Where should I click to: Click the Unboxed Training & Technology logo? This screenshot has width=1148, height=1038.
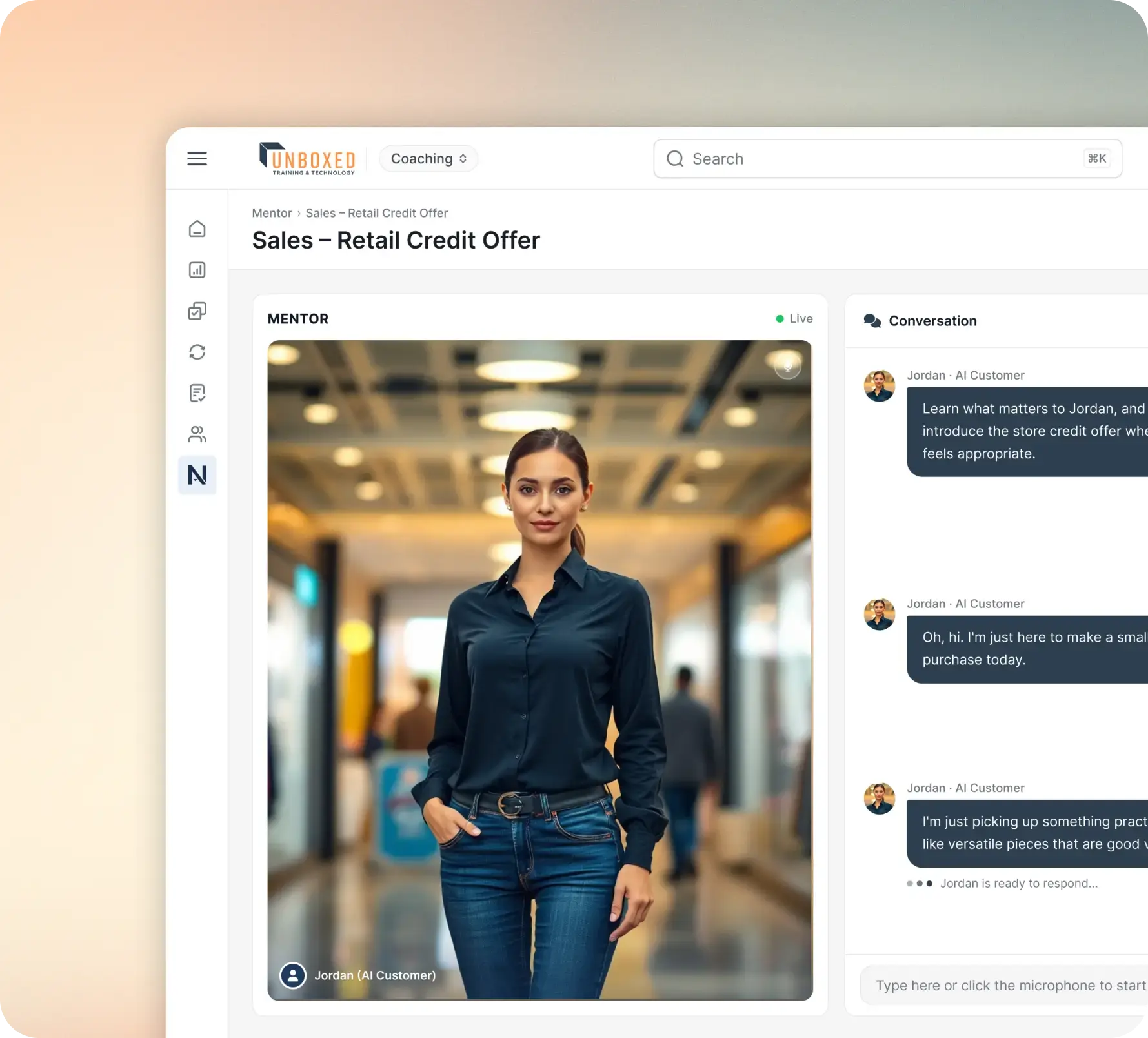point(307,159)
